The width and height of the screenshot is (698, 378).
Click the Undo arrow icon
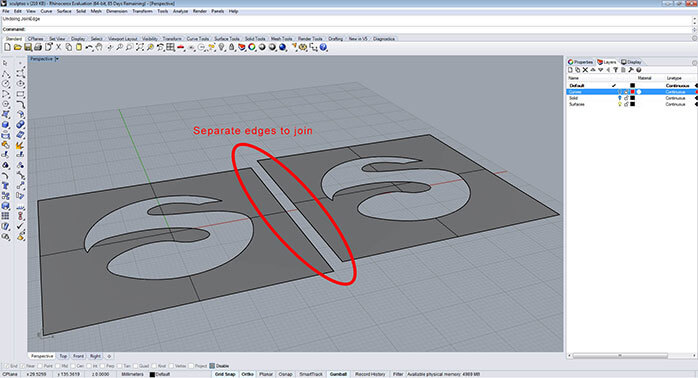pos(89,47)
